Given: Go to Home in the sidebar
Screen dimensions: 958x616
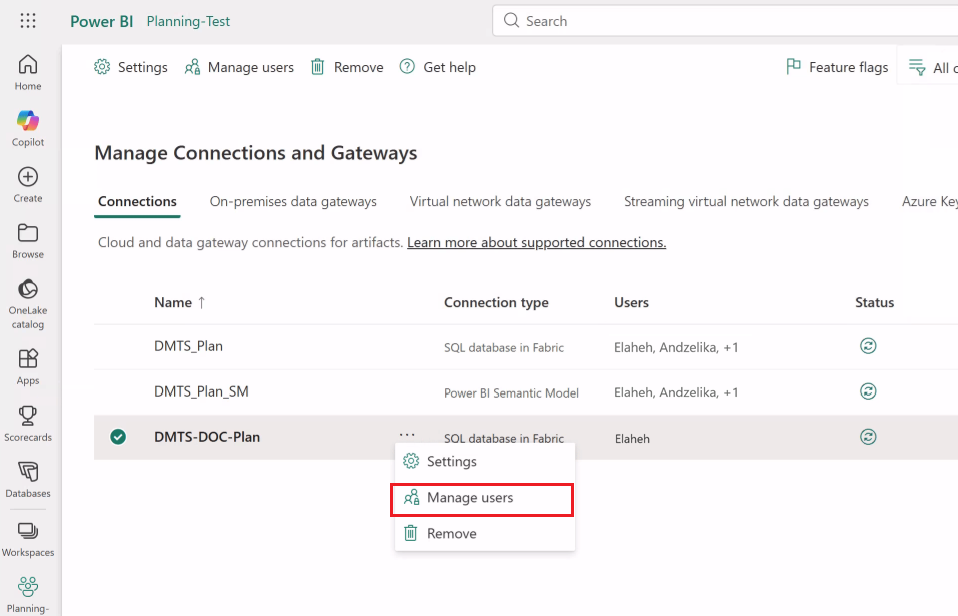Looking at the screenshot, I should 27,72.
